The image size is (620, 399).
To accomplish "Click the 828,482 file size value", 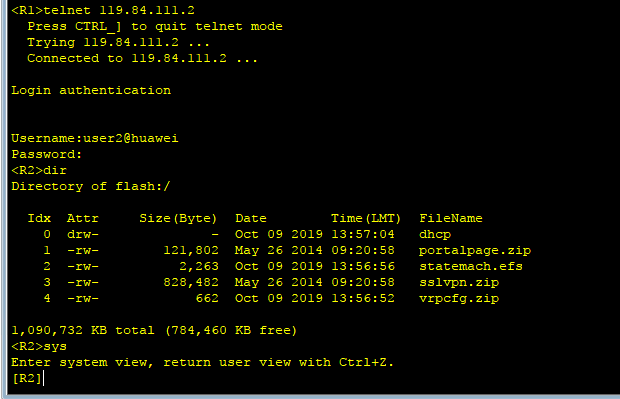I will pos(191,283).
